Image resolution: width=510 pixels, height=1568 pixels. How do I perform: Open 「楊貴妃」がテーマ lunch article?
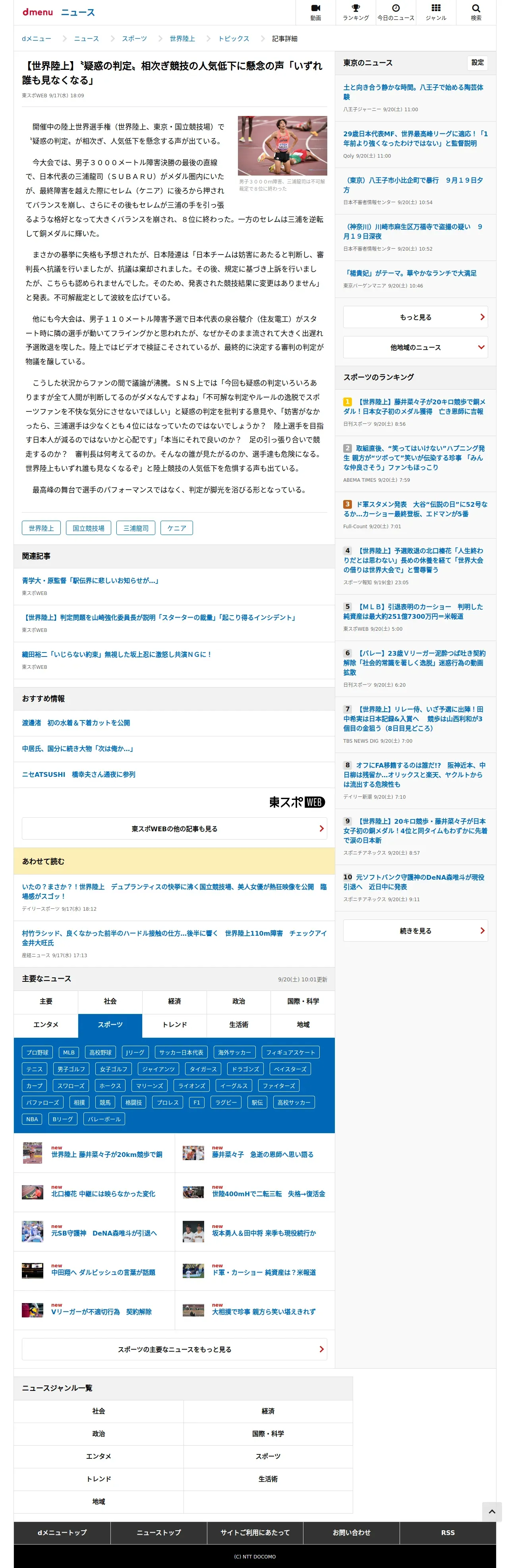pyautogui.click(x=410, y=273)
